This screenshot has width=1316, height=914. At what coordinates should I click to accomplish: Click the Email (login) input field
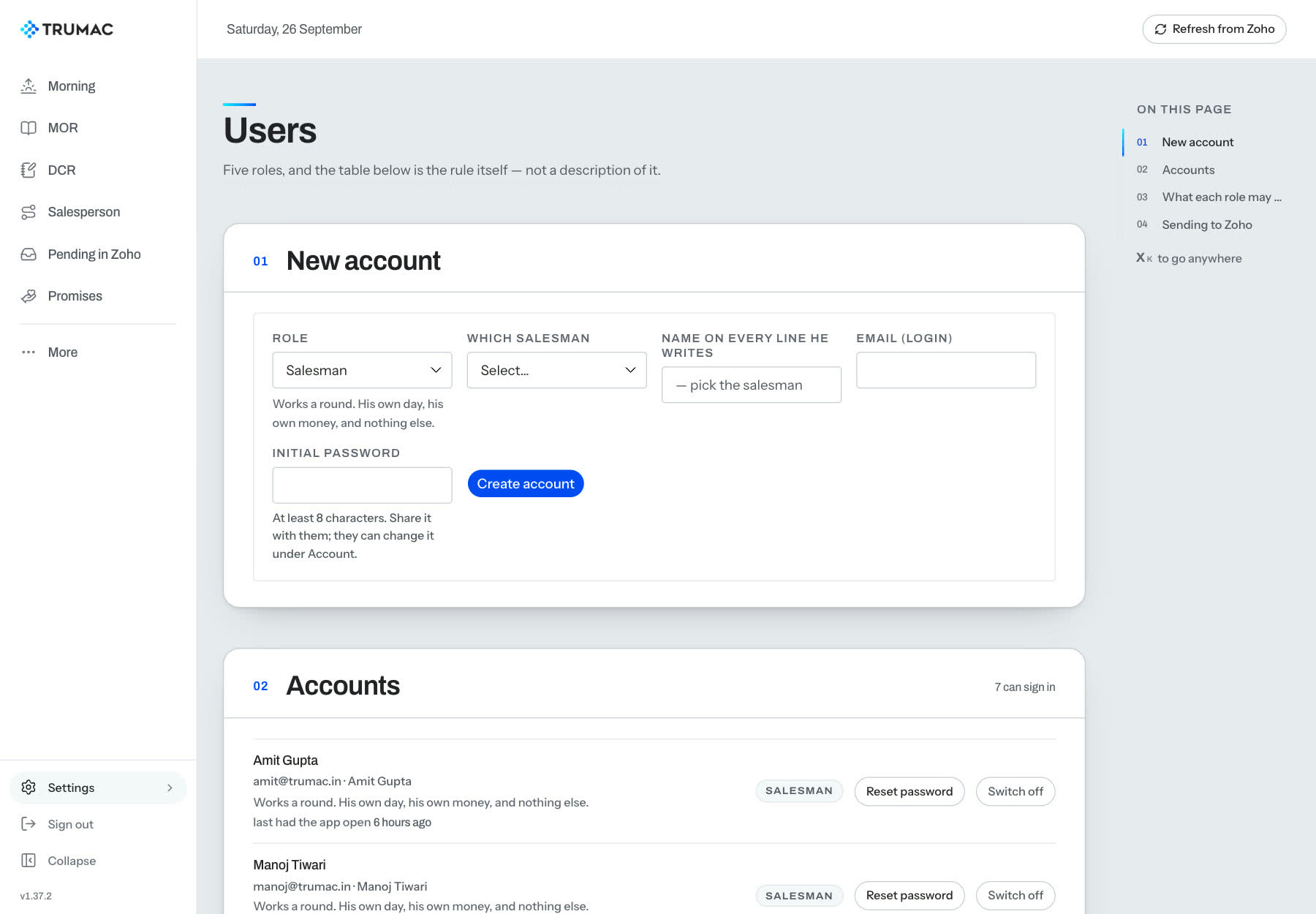click(x=946, y=370)
